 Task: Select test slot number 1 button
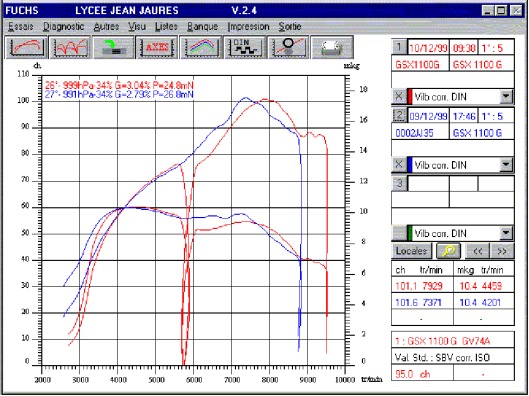coord(399,47)
